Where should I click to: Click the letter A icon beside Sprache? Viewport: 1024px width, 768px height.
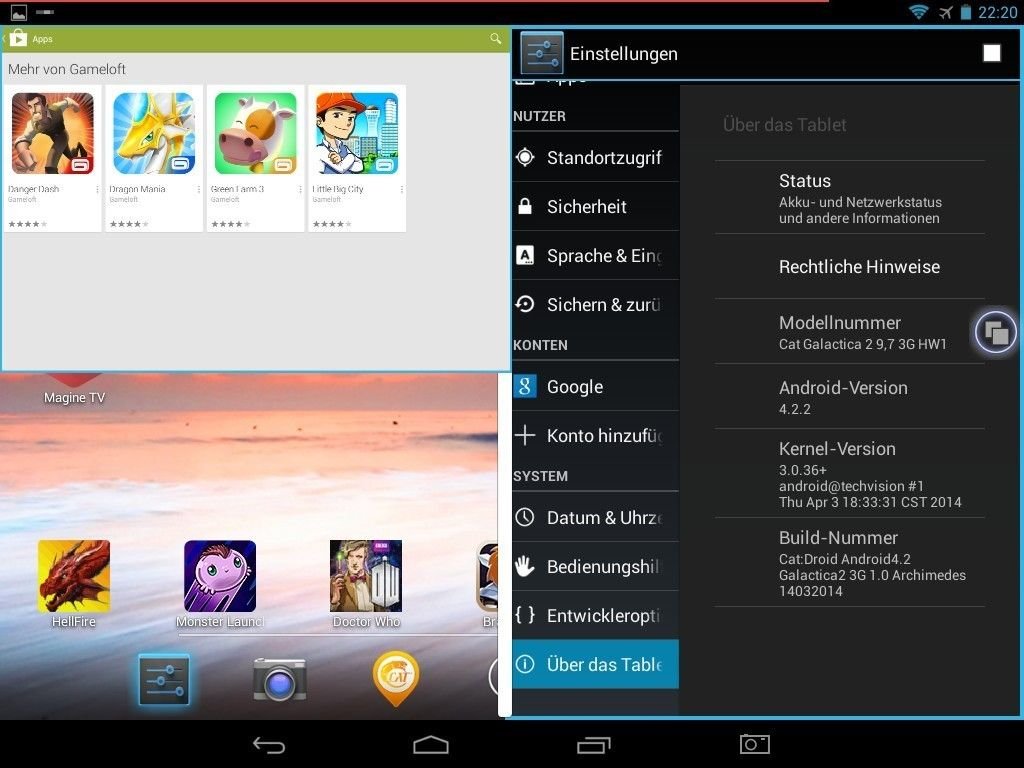pyautogui.click(x=525, y=255)
